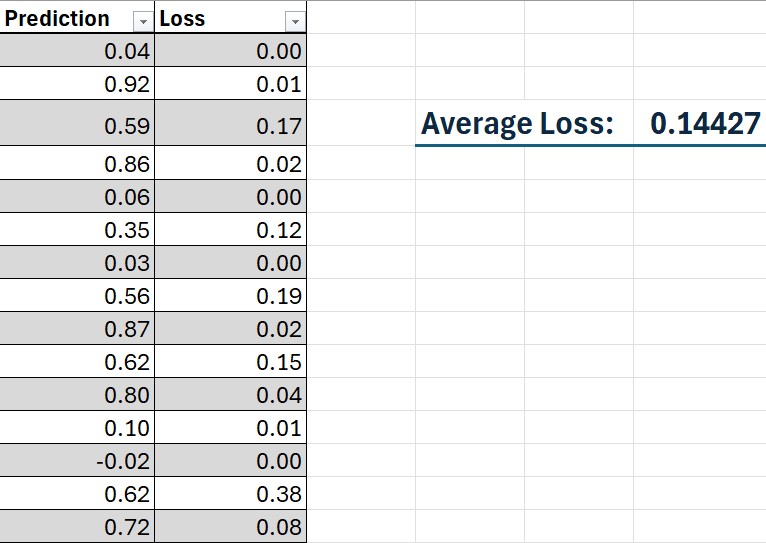Click loss cell showing 0.12

231,230
